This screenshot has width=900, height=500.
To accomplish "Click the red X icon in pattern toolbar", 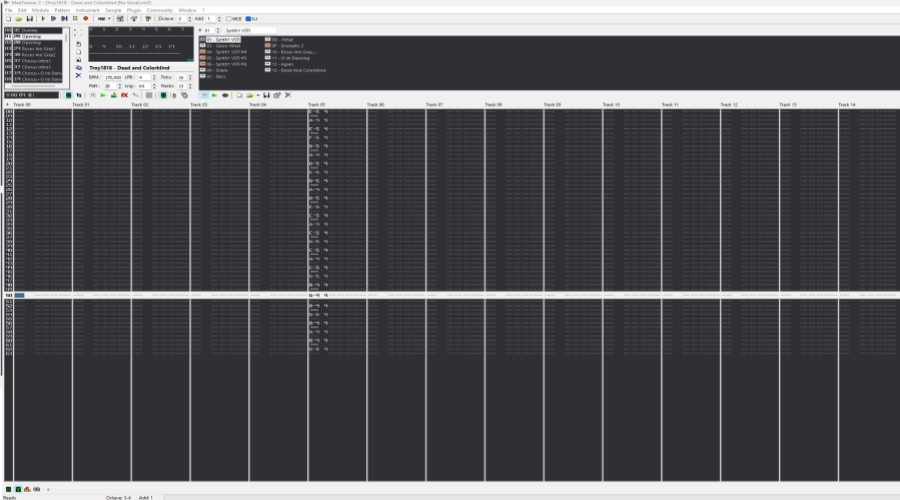I will click(125, 95).
